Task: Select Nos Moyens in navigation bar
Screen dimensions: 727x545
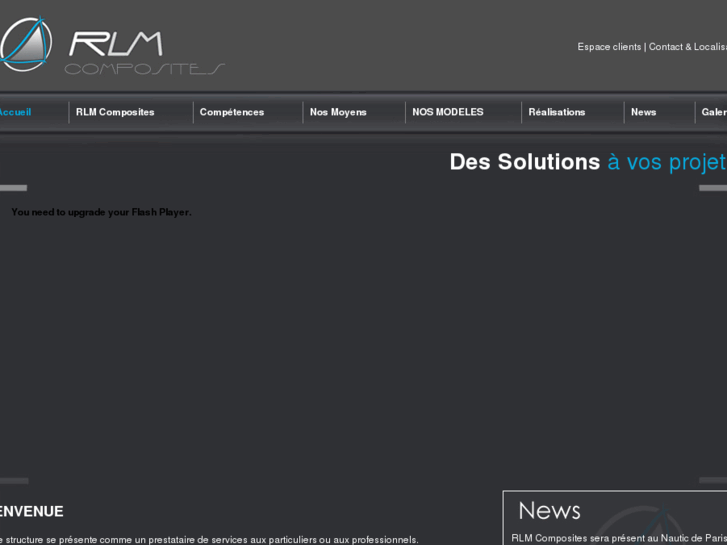Action: tap(338, 112)
